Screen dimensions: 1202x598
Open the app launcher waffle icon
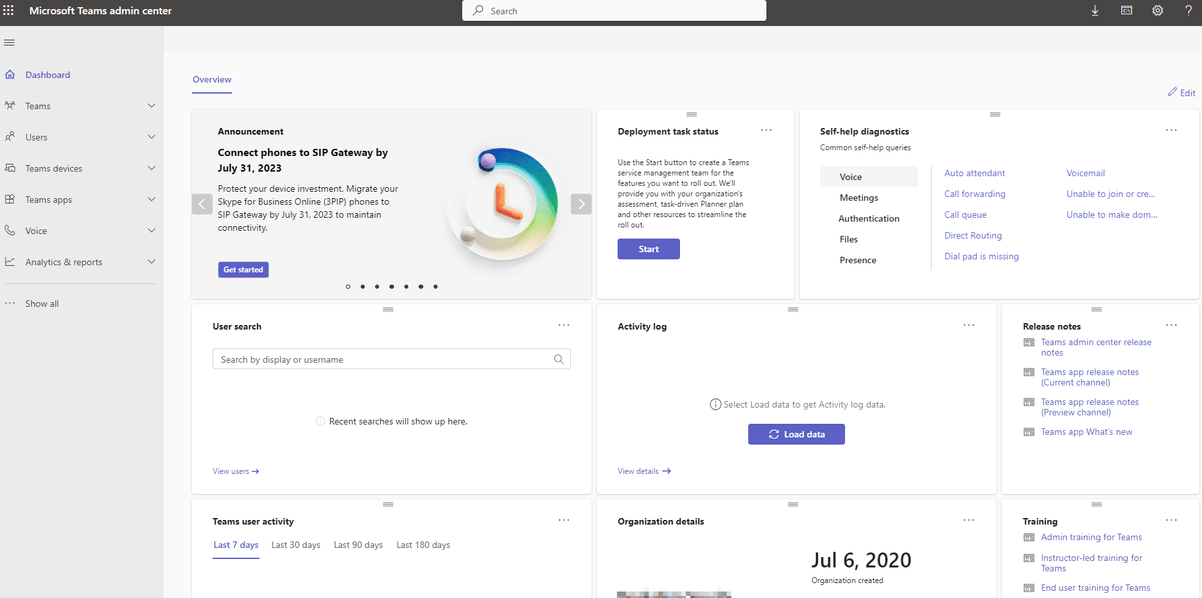point(10,11)
